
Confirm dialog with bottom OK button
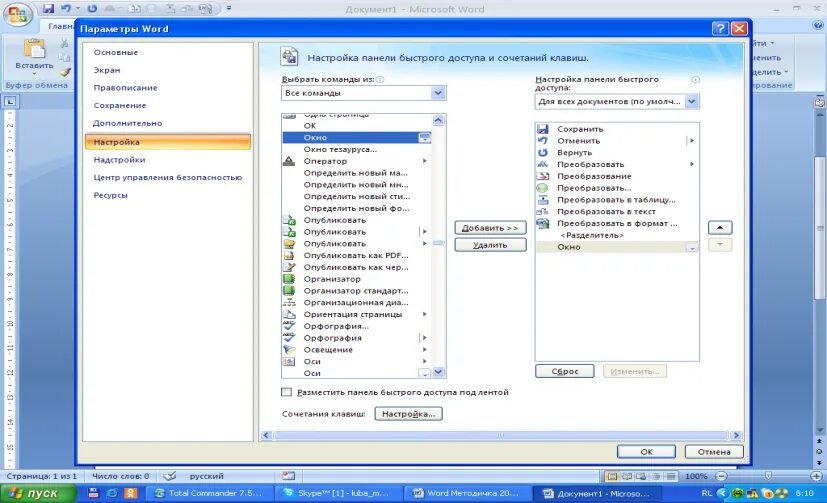coord(646,452)
